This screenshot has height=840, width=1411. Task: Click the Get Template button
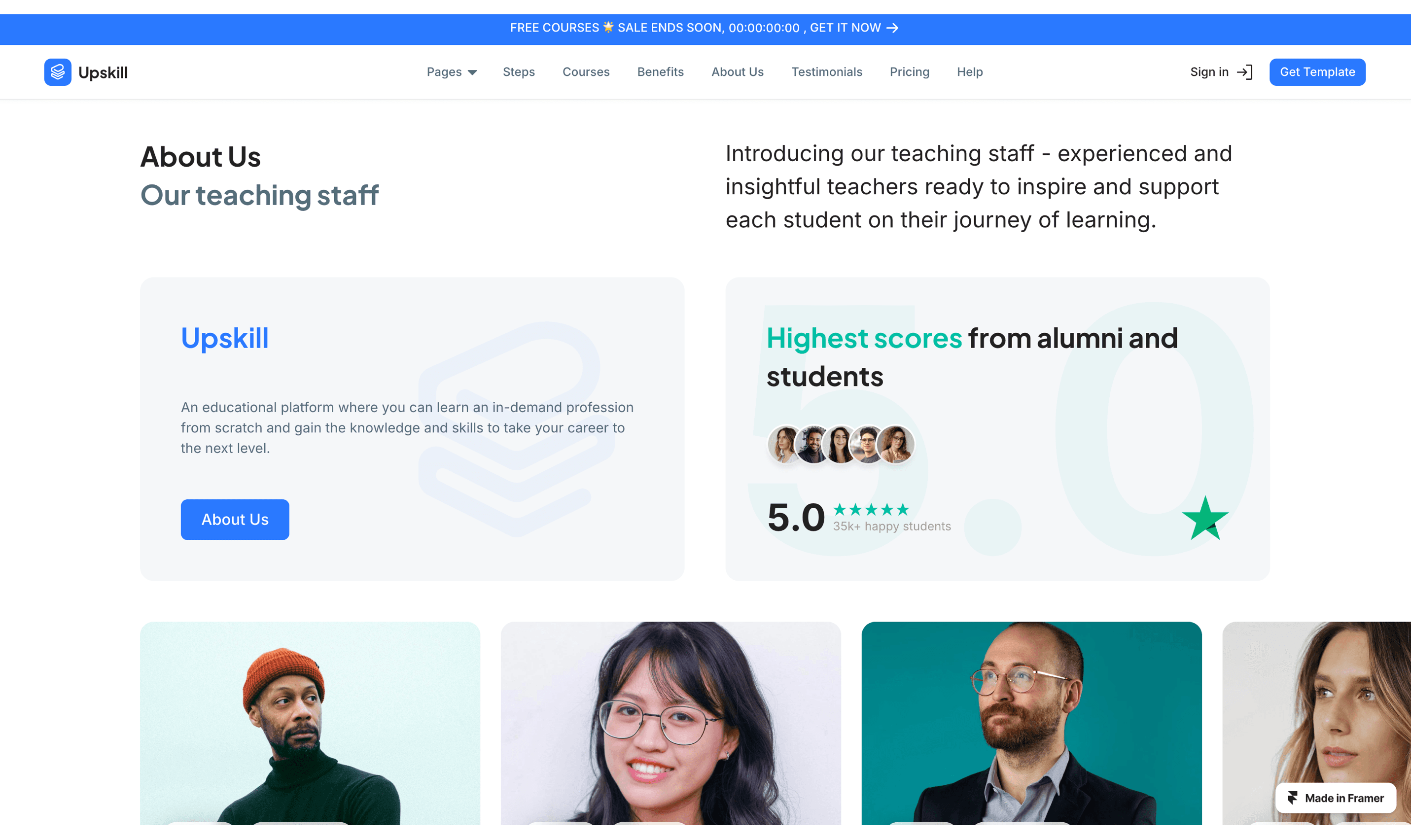point(1317,72)
